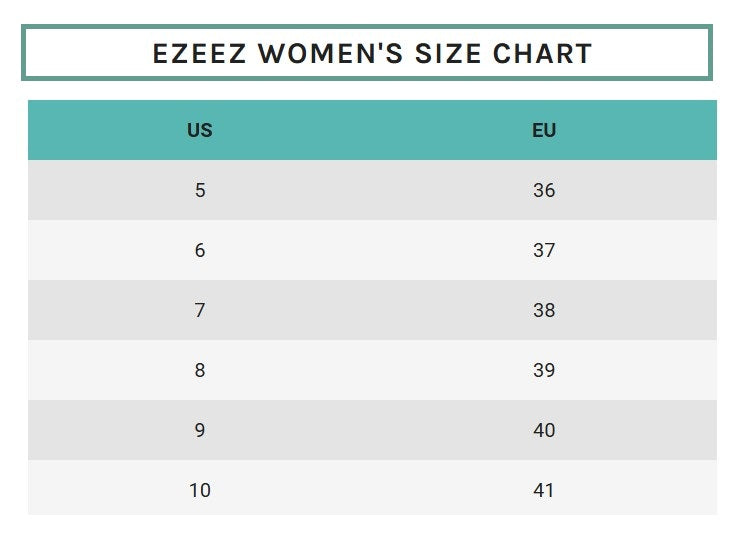Select EU size 39 cell

[x=544, y=370]
